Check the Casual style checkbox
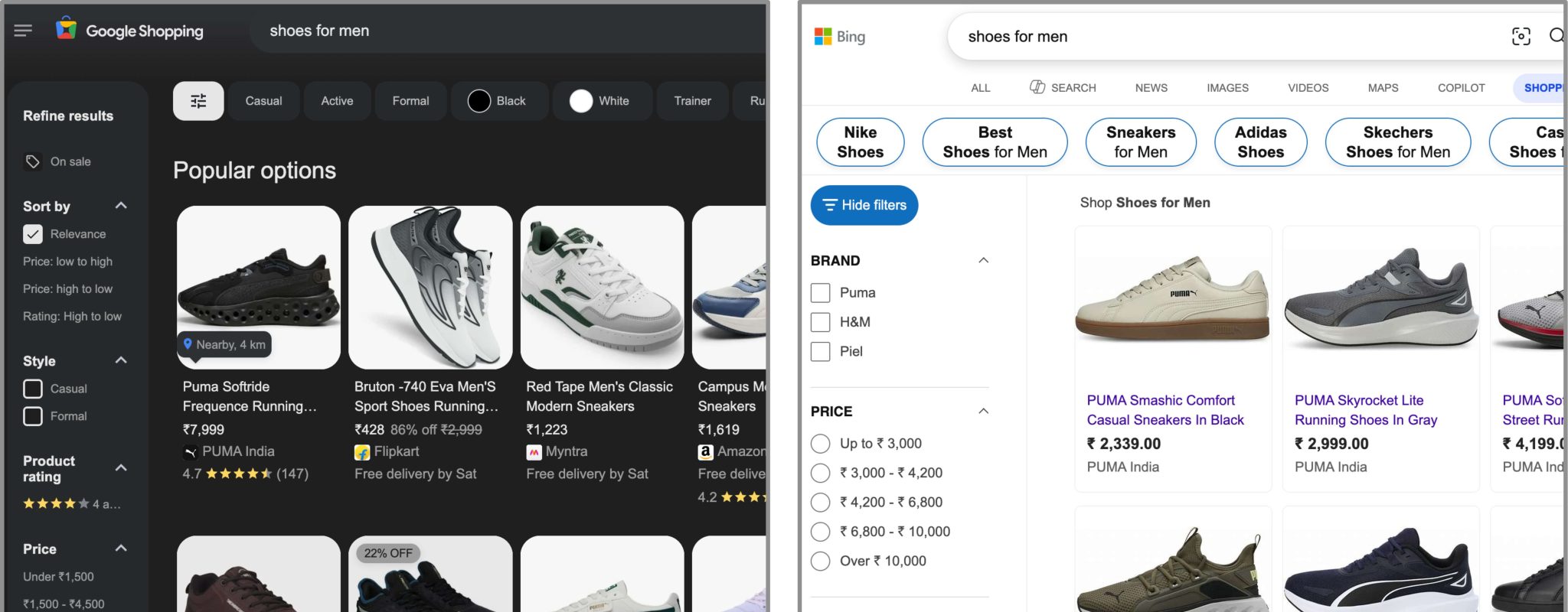The width and height of the screenshot is (1568, 612). pos(33,389)
